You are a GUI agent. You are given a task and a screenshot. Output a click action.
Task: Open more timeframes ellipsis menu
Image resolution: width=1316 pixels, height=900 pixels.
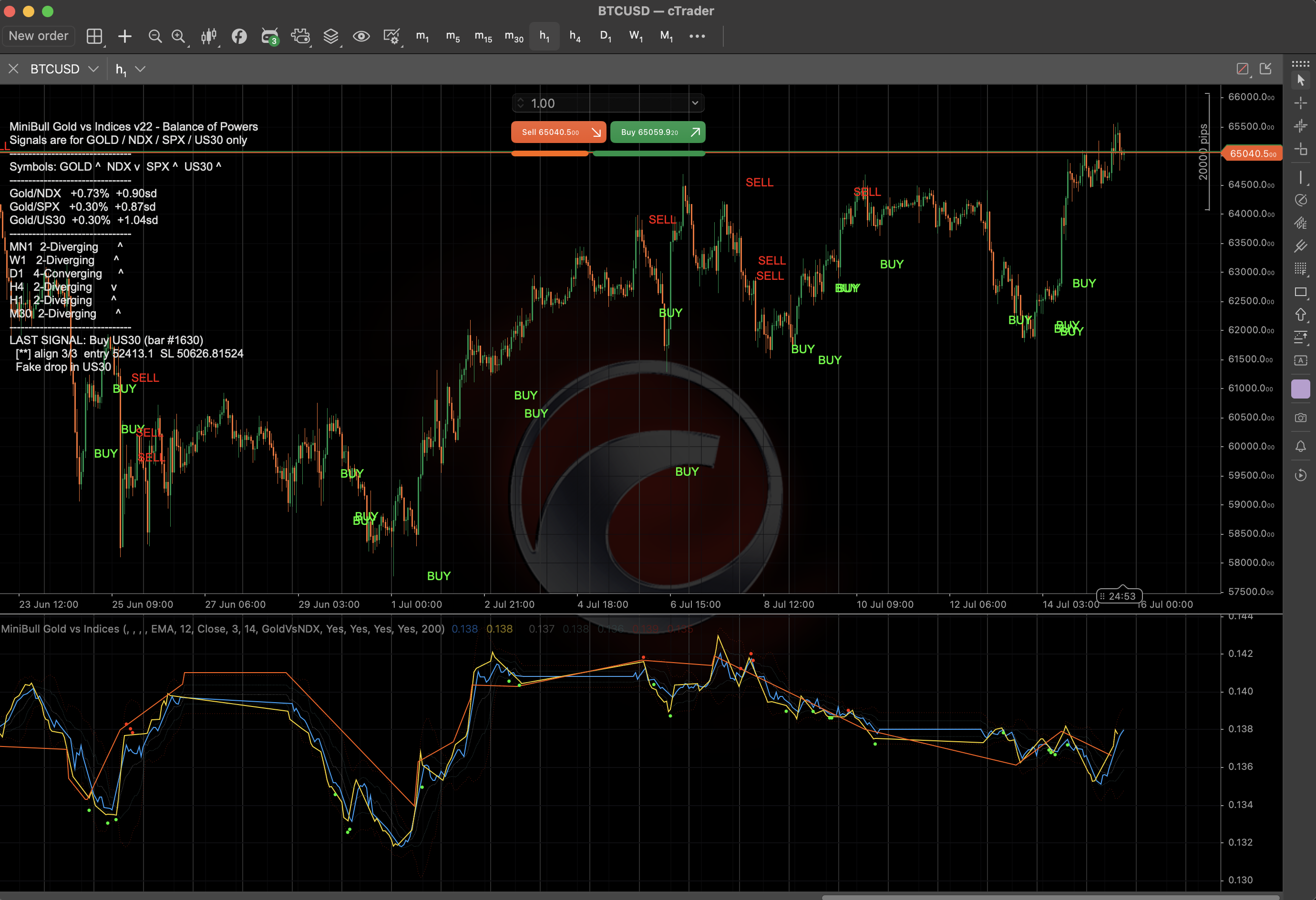(x=697, y=36)
